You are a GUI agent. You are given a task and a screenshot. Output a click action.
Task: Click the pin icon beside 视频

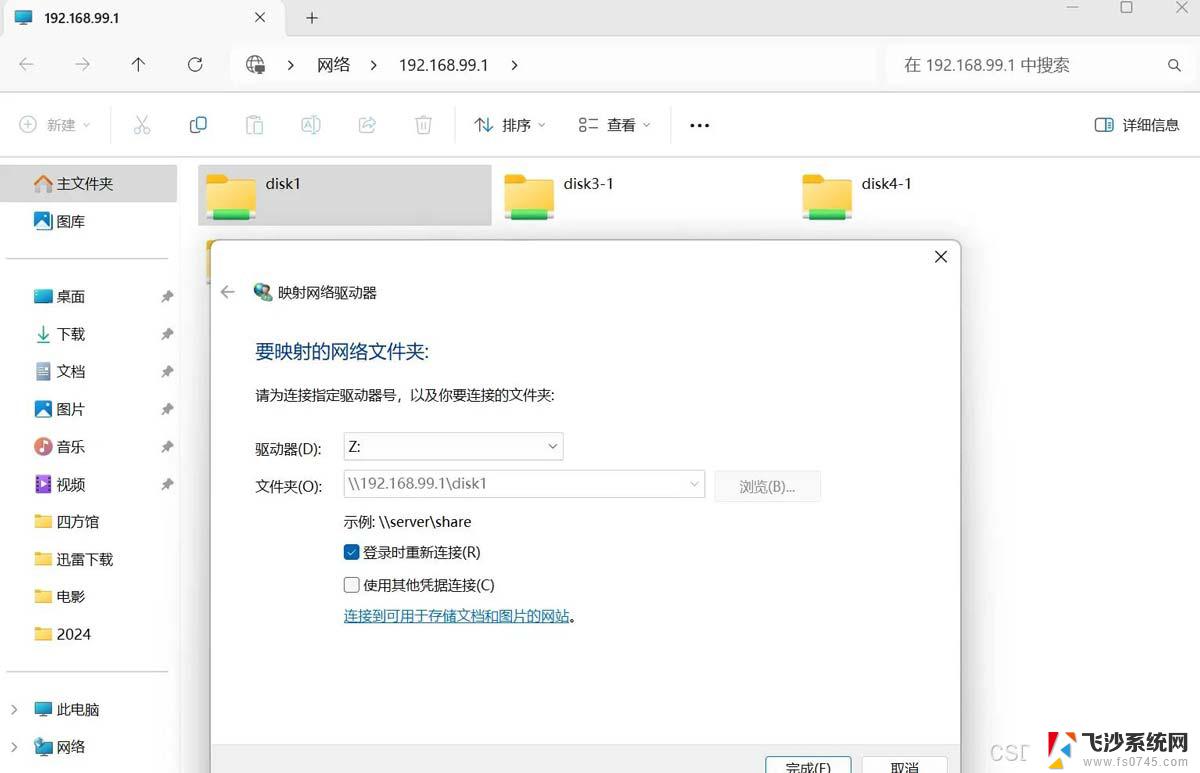[x=167, y=484]
